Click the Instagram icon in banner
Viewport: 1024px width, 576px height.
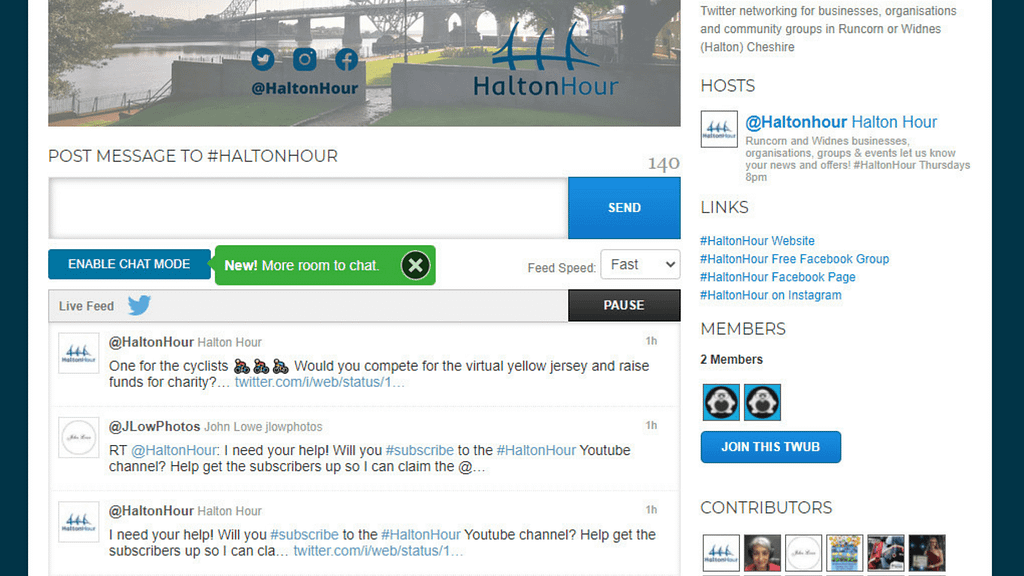[x=304, y=59]
